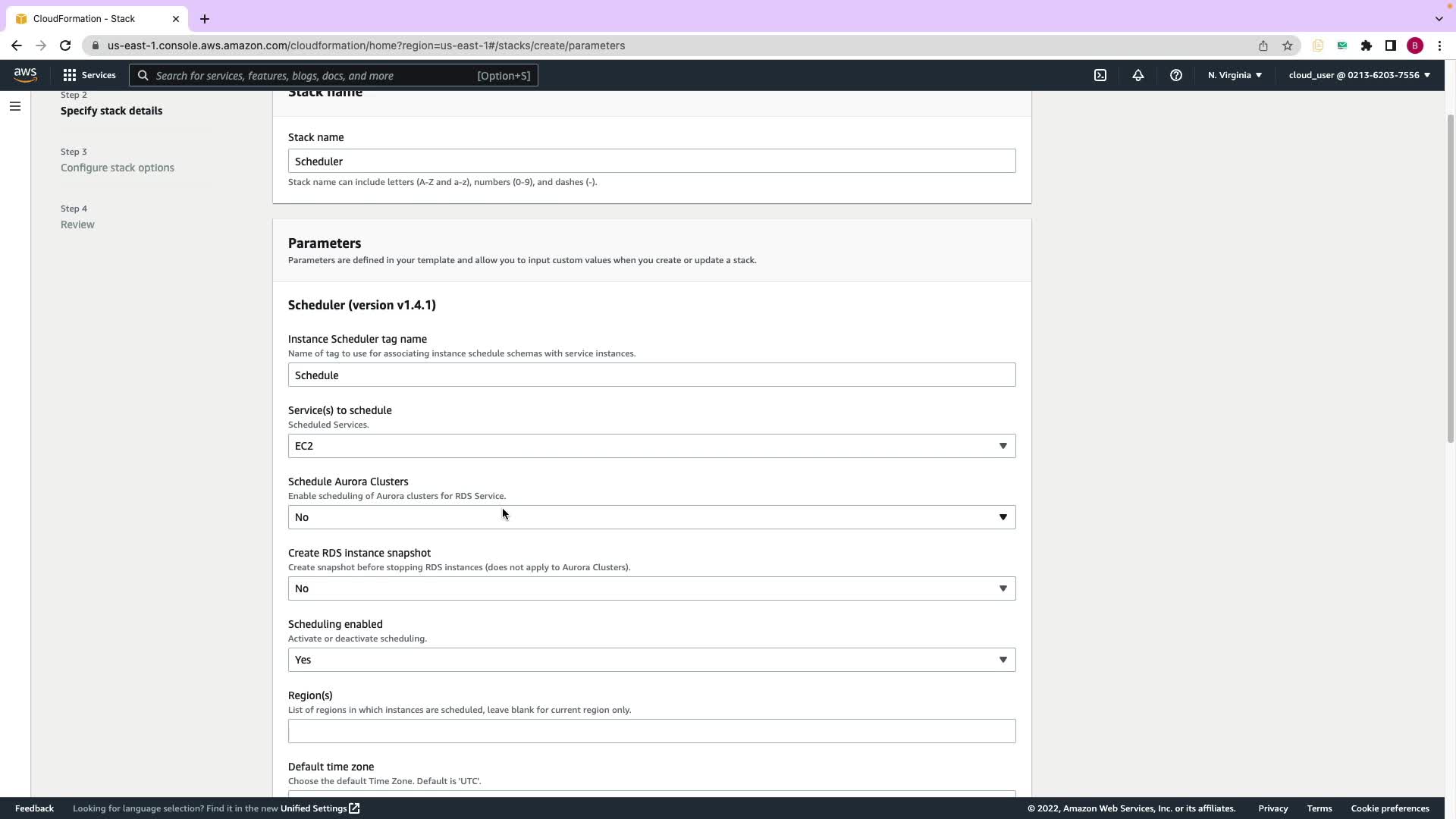This screenshot has width=1456, height=819.
Task: Open the browser extensions puzzle icon
Action: pos(1366,45)
